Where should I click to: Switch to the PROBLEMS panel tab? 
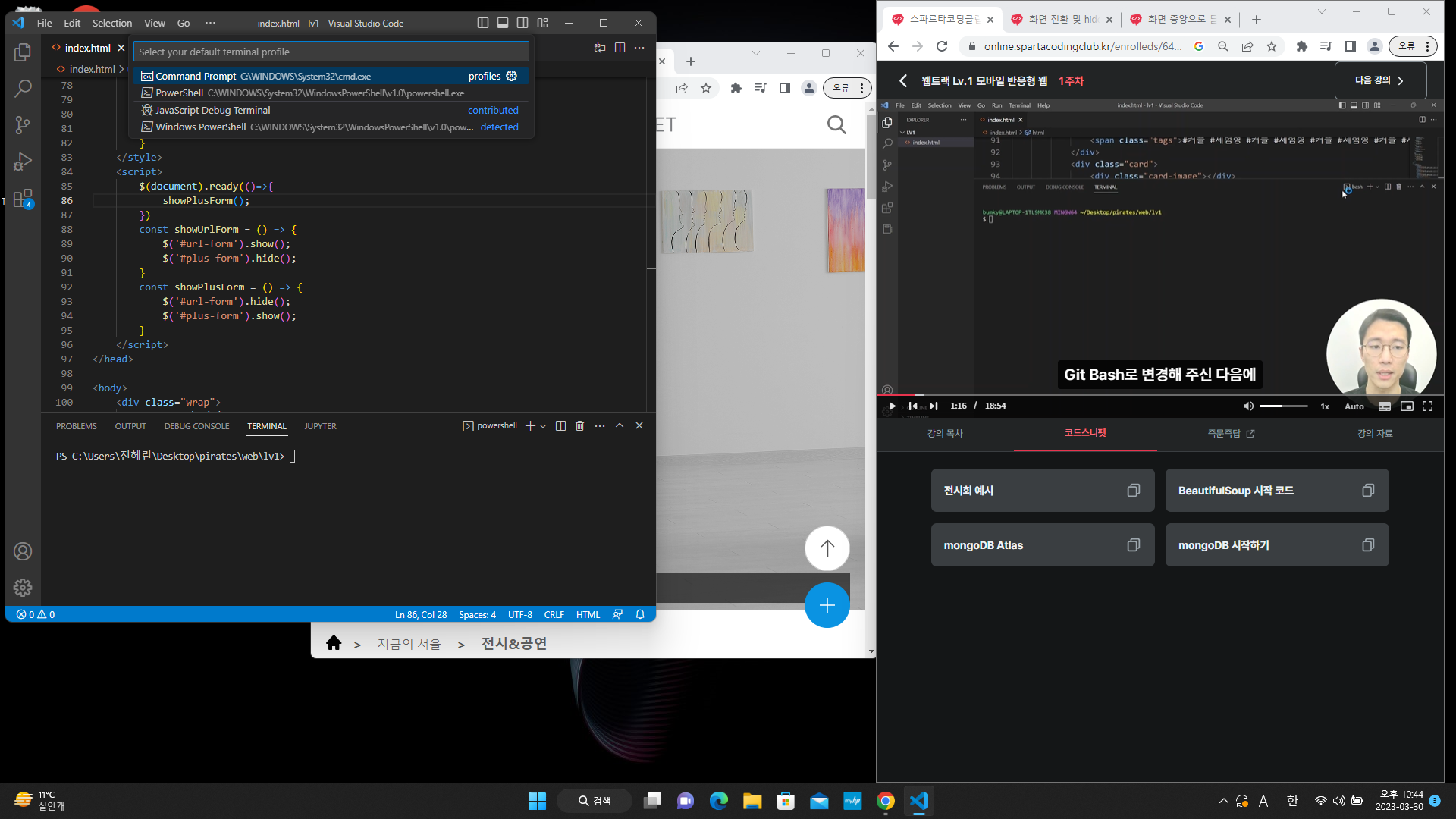pos(77,426)
